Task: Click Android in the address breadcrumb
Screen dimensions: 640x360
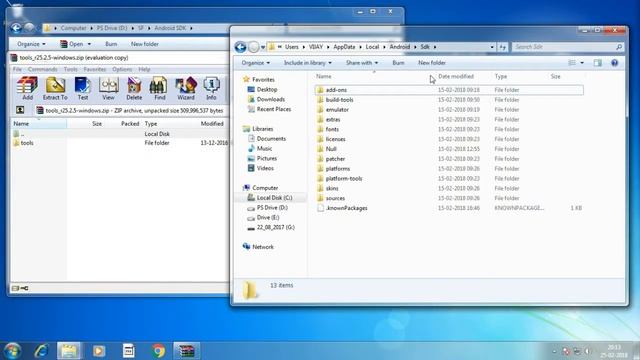Action: pos(400,47)
